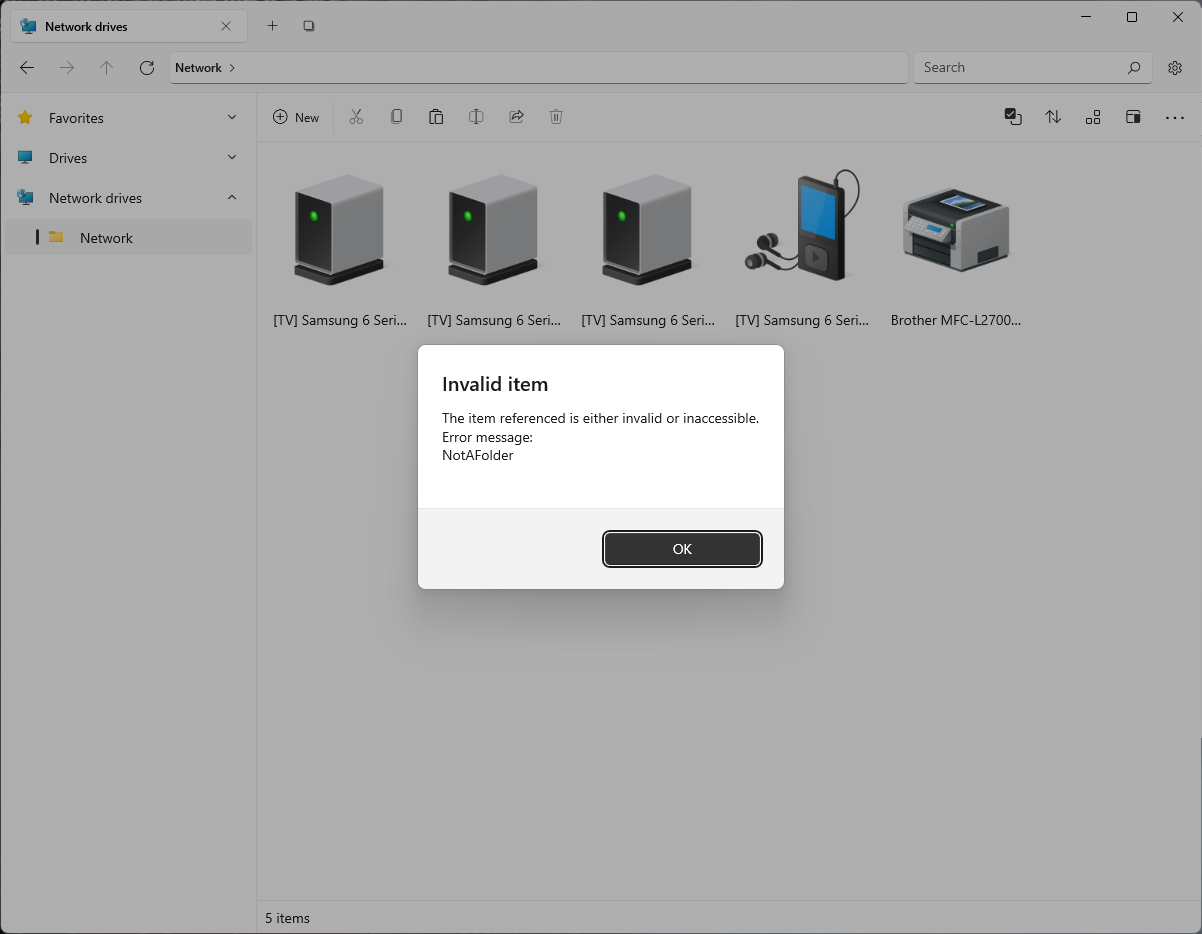Screen dimensions: 1202x934
Task: Collapse the Network drives section chevron
Action: (232, 198)
